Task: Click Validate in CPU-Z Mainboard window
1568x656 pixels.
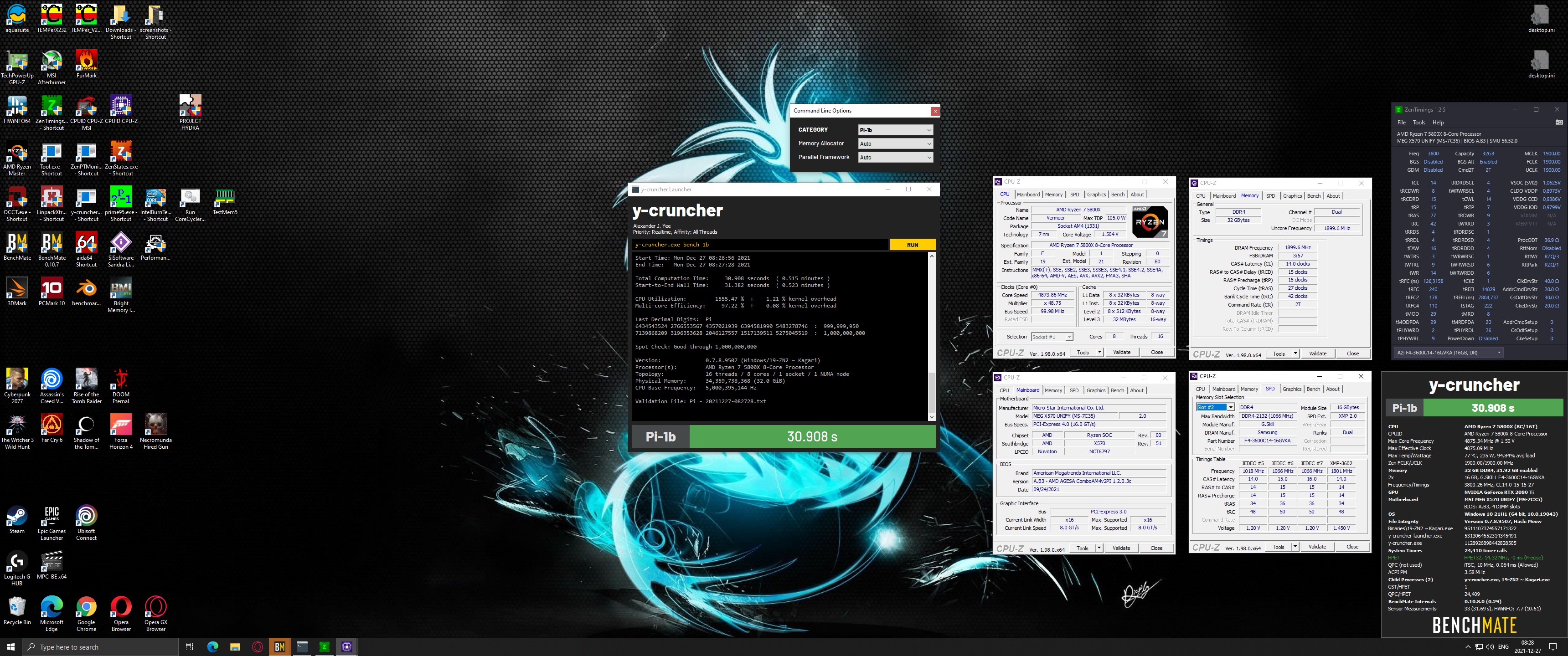Action: point(1120,548)
